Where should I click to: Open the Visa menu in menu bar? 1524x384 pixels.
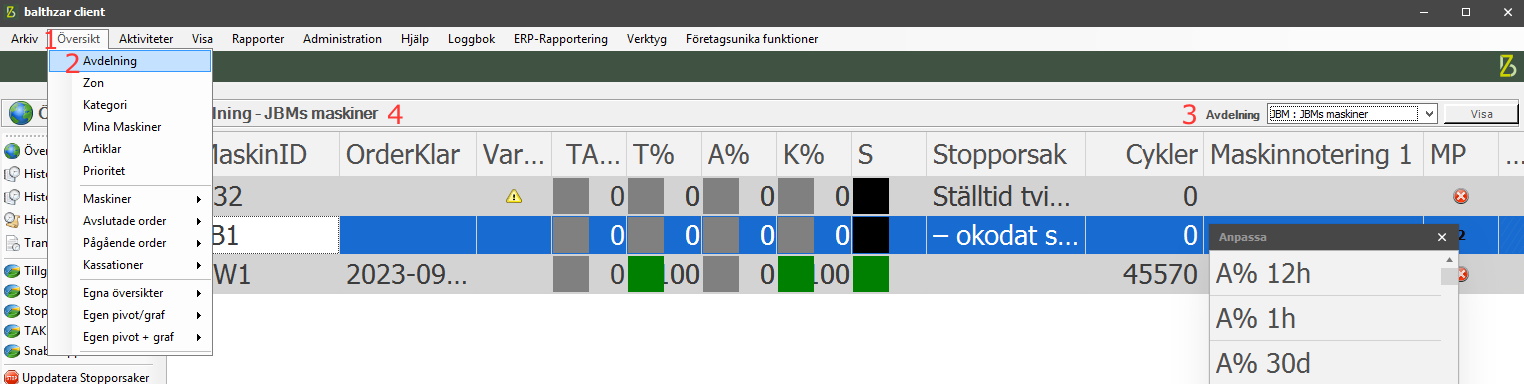[202, 39]
